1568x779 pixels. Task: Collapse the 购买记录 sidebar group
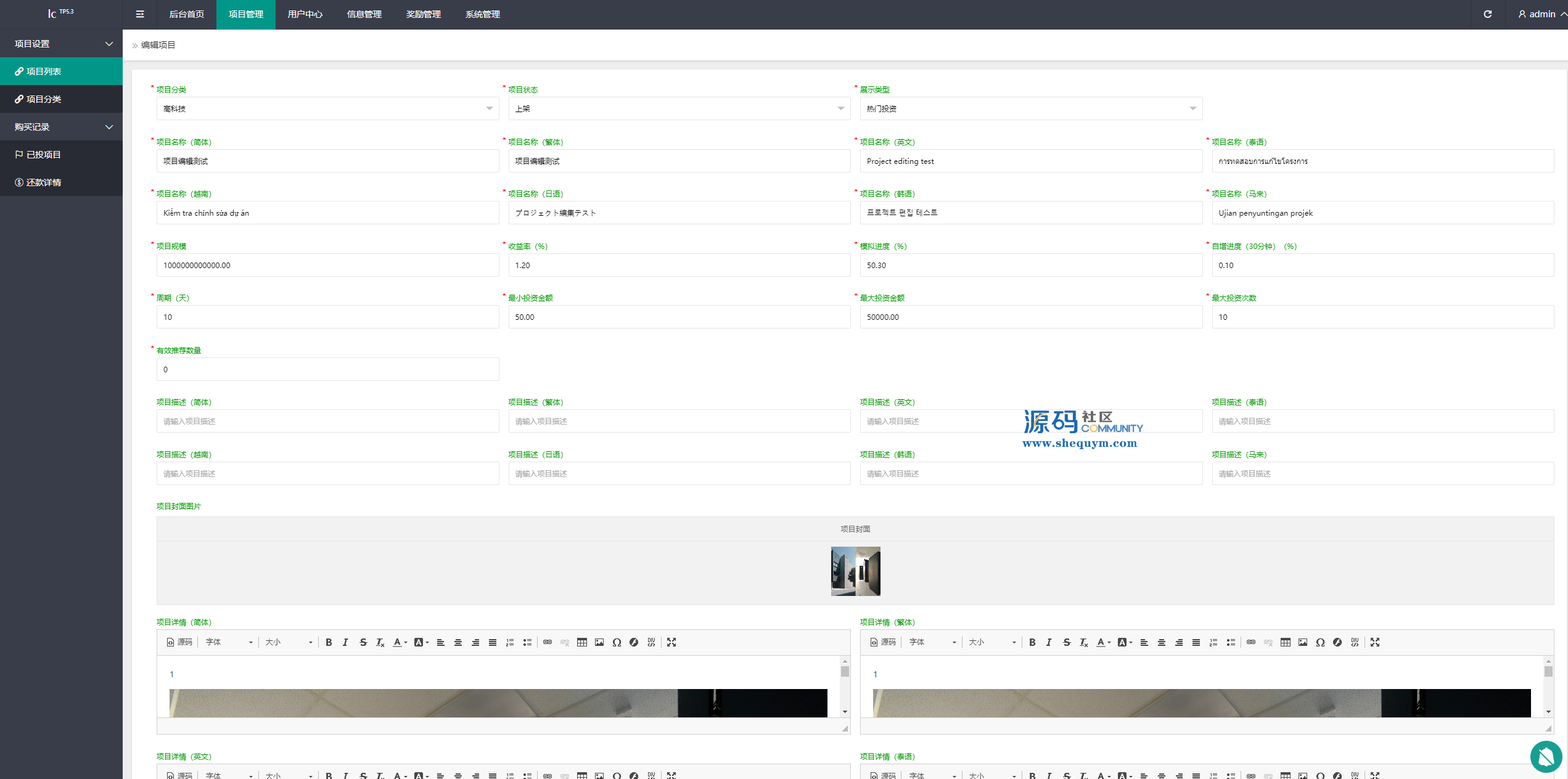point(62,127)
